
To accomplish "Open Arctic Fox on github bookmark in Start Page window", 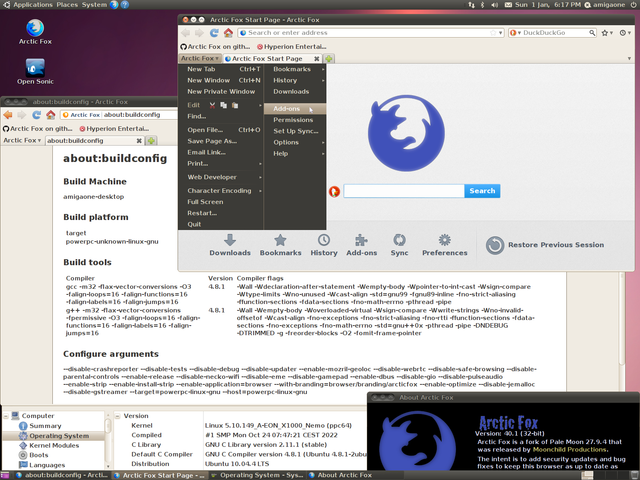I will [x=215, y=47].
